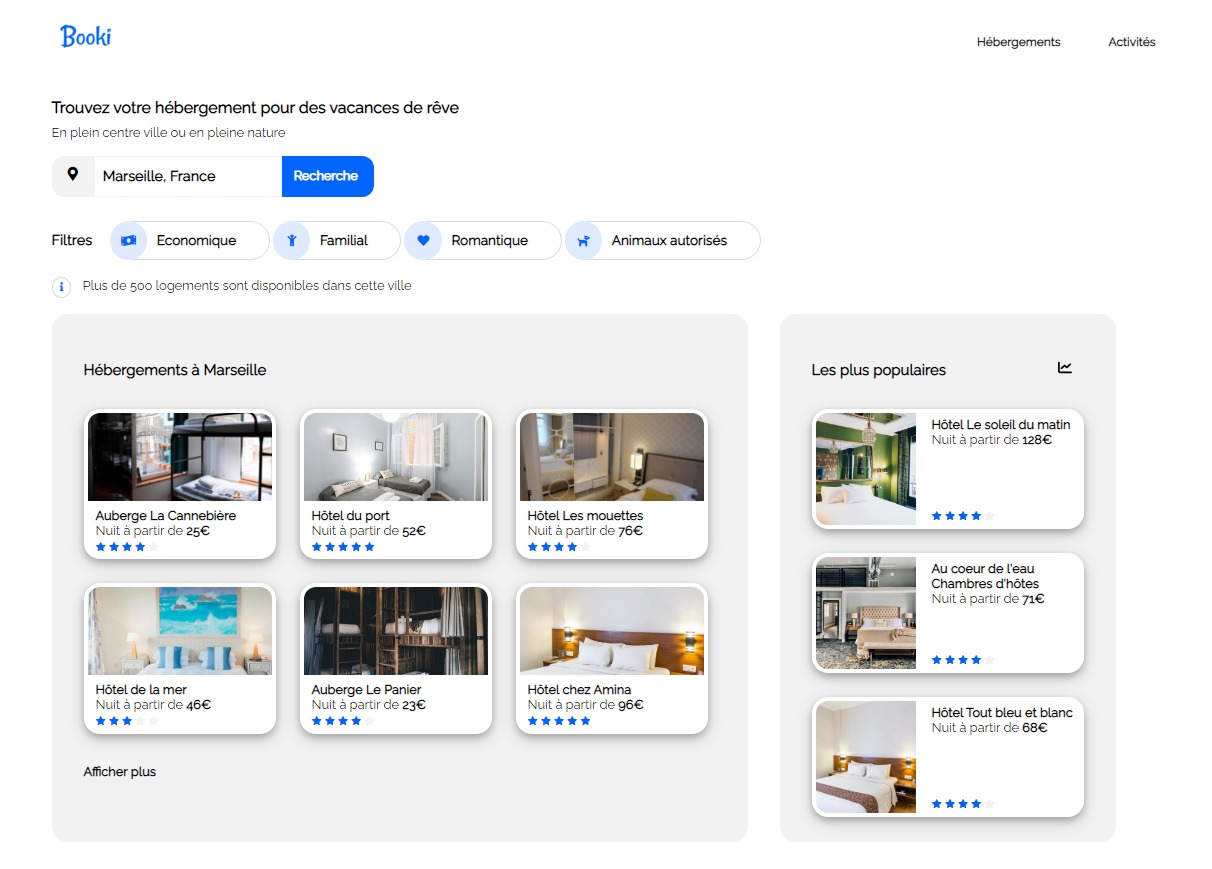The image size is (1212, 869).
Task: Click the star rating of Auberge La Cannebière
Action: coord(127,547)
